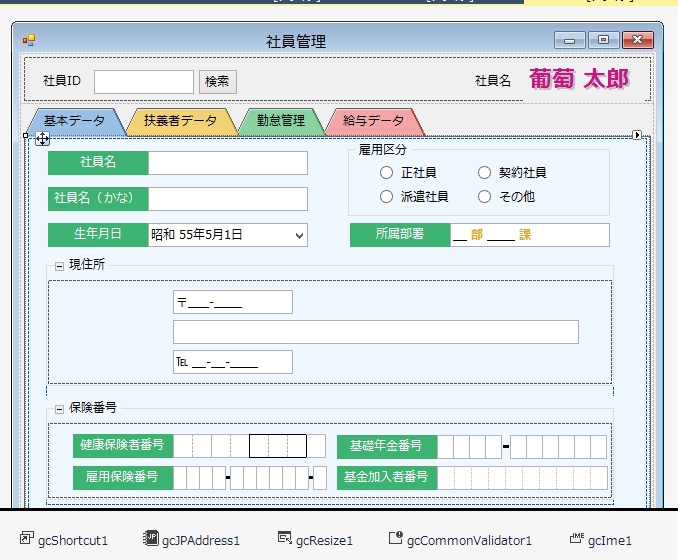Click the green 雇用保険番号 label
The image size is (678, 560).
[x=123, y=477]
